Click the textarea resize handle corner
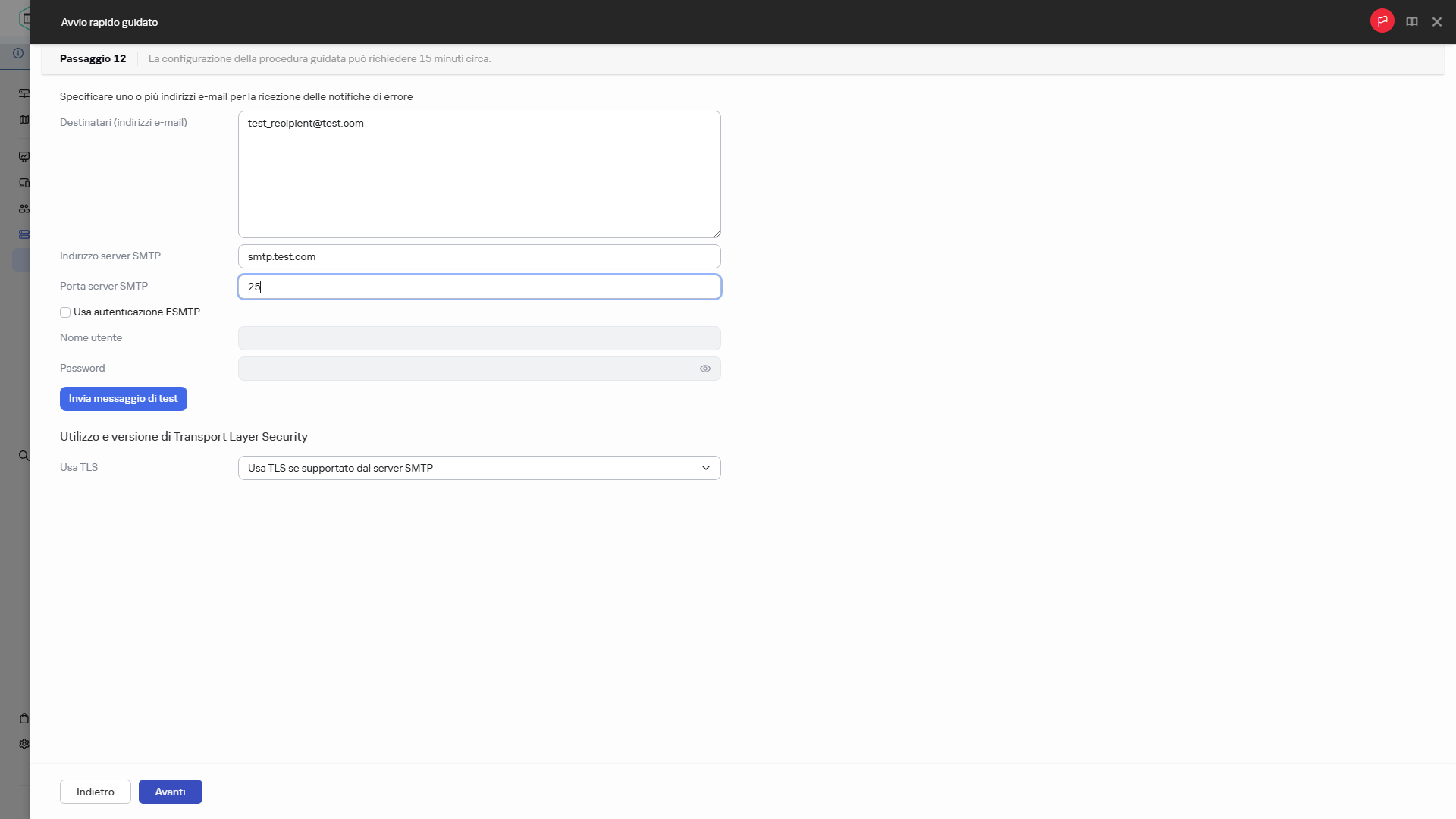Screen dimensions: 1456x819 (717, 234)
